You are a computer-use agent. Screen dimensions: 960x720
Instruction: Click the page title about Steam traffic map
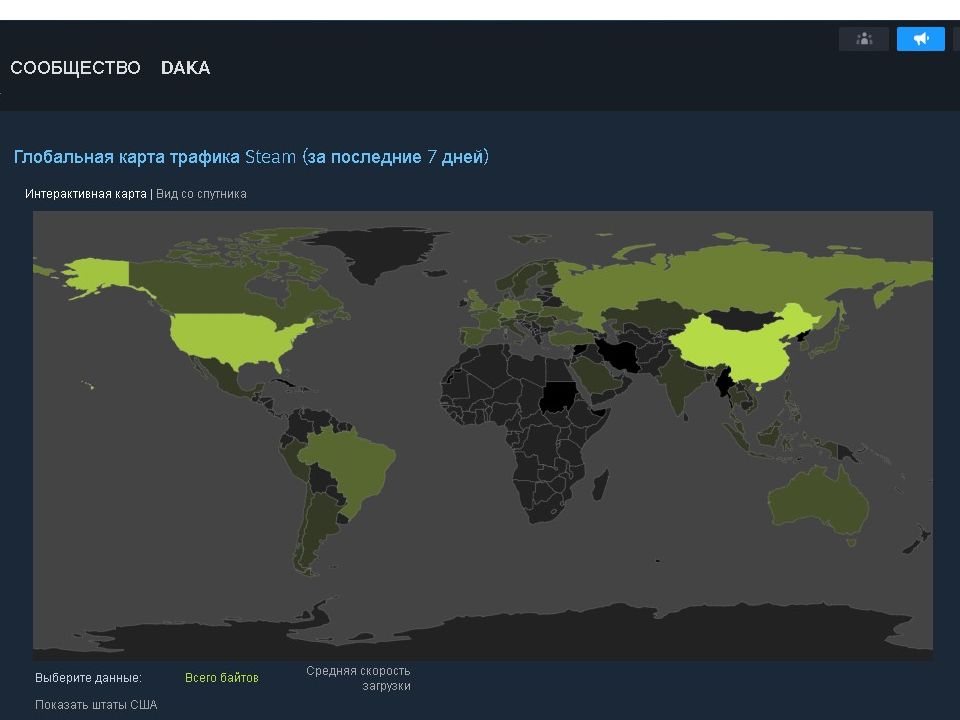pos(251,157)
